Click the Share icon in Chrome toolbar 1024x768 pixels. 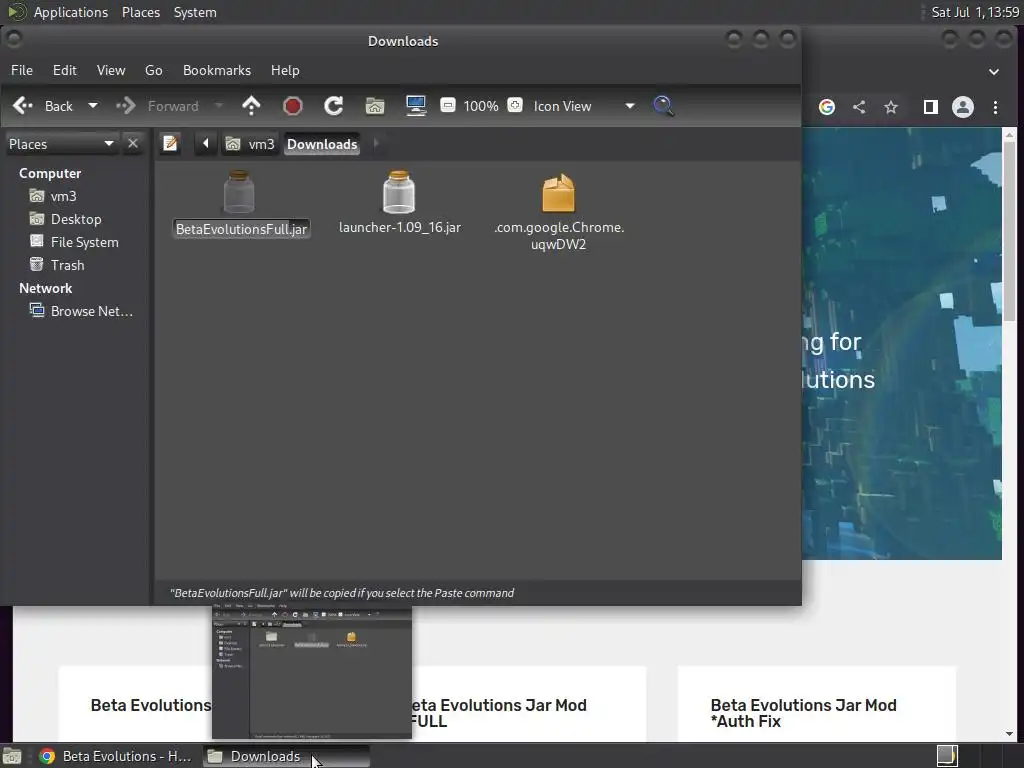pyautogui.click(x=859, y=106)
